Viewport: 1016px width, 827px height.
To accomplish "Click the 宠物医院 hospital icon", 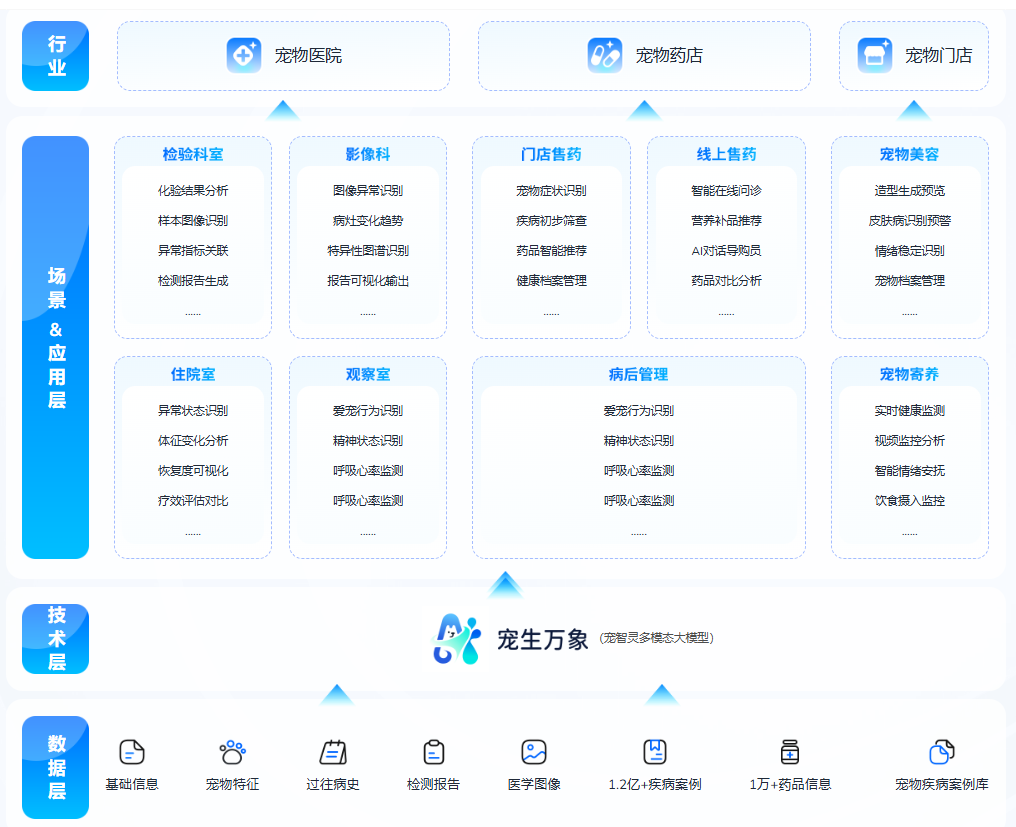I will click(x=243, y=56).
